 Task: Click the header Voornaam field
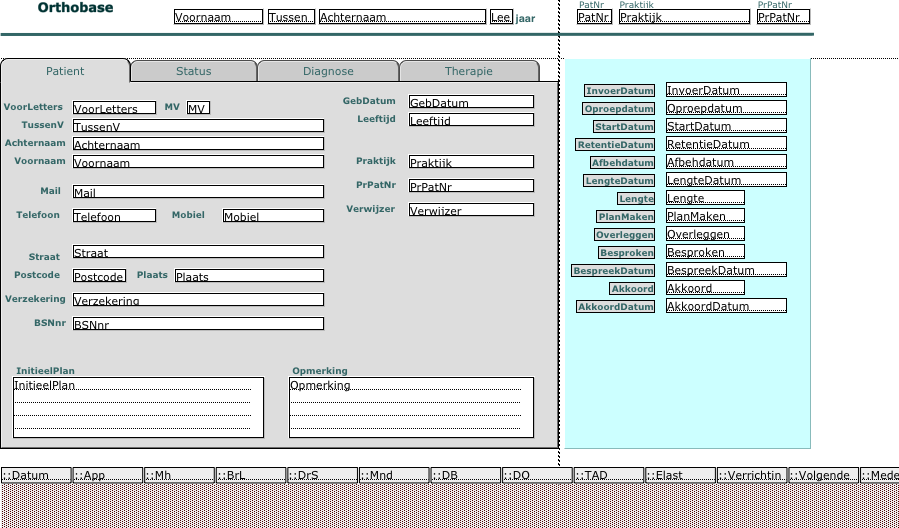tap(218, 17)
